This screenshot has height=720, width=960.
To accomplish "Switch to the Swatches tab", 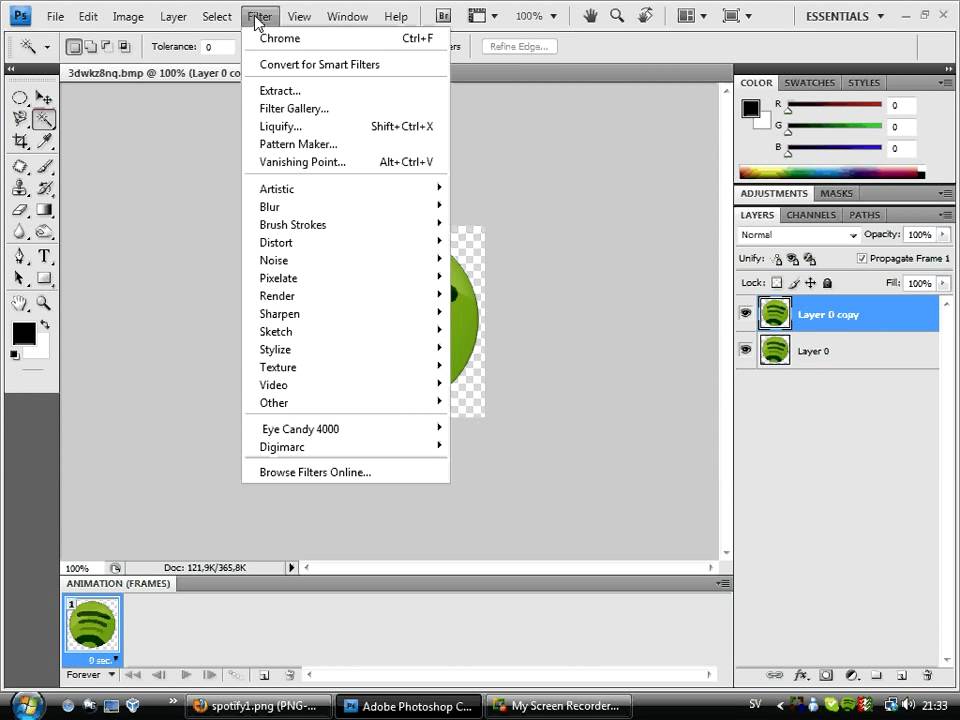I will point(809,83).
